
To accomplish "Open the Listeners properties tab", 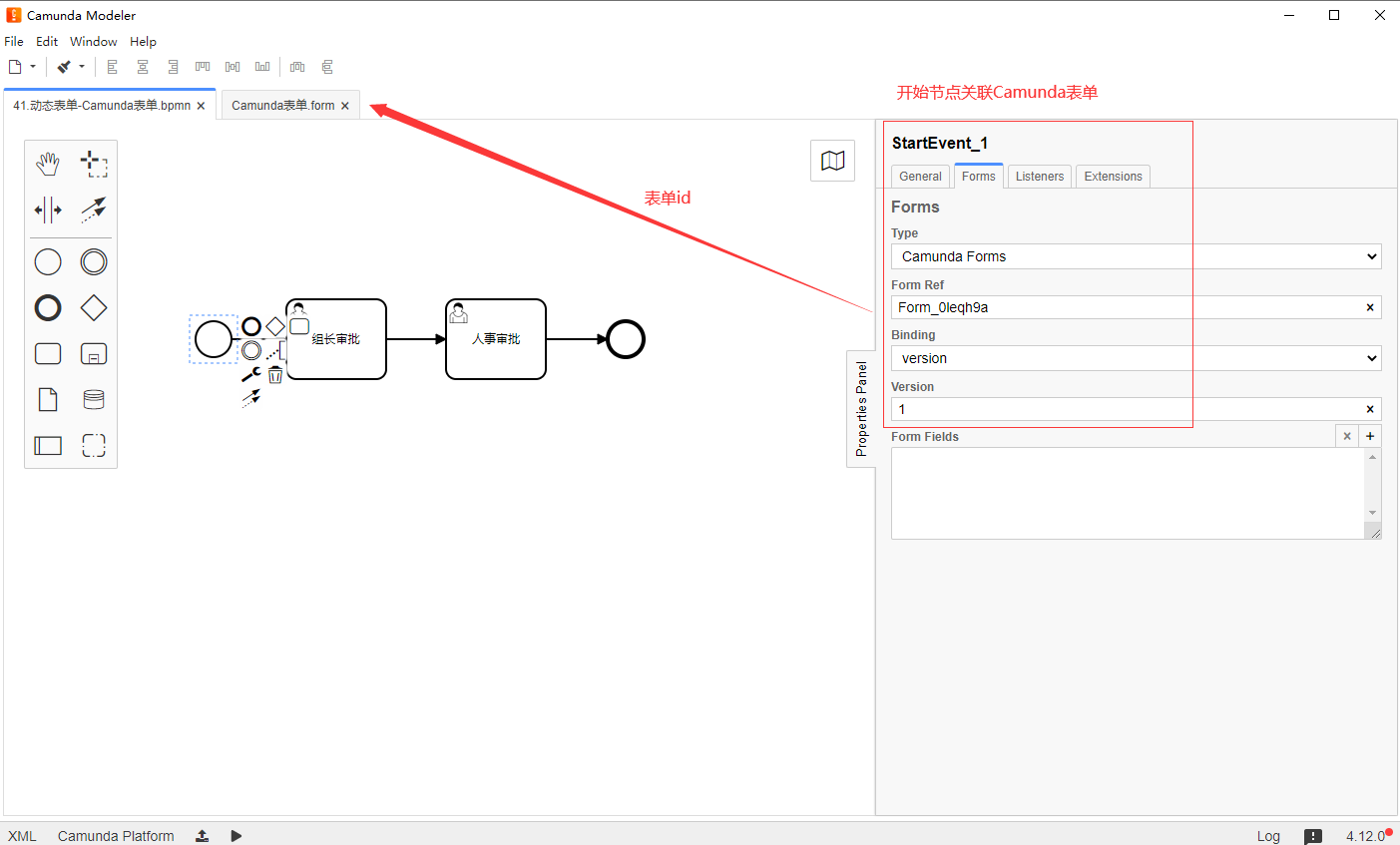I will (1040, 177).
